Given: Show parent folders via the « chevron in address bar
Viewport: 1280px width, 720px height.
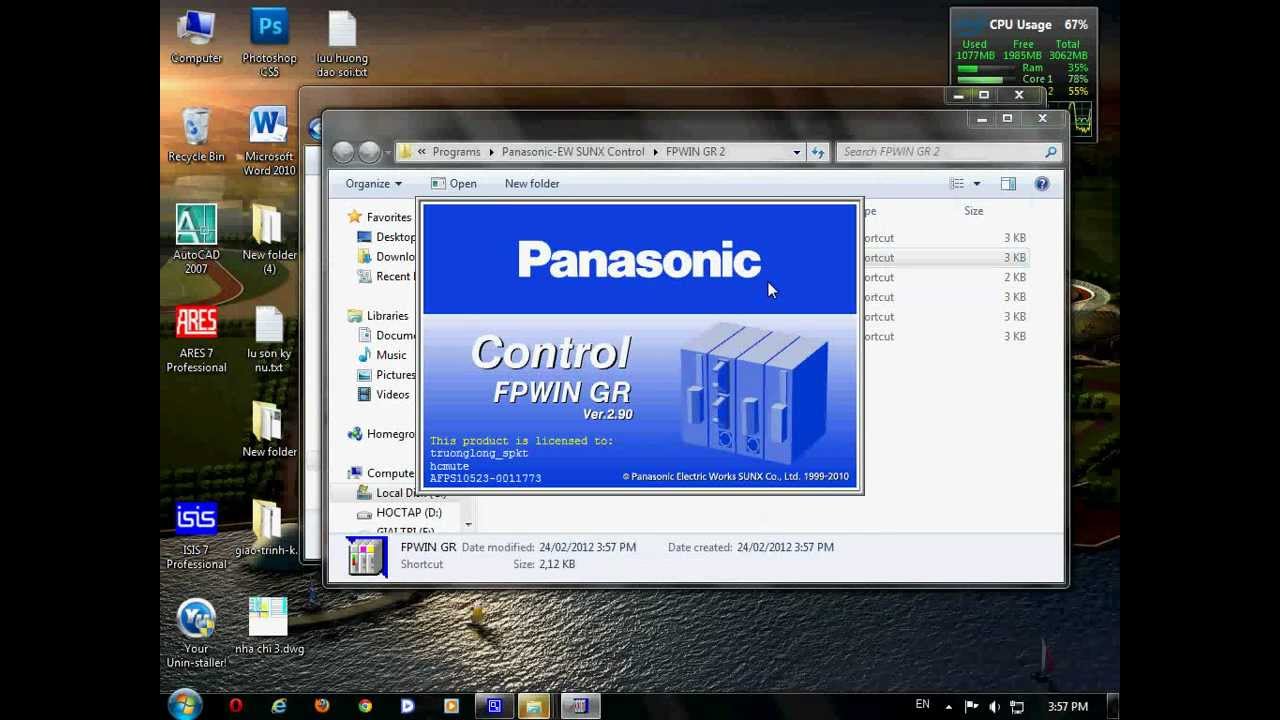Looking at the screenshot, I should 422,152.
